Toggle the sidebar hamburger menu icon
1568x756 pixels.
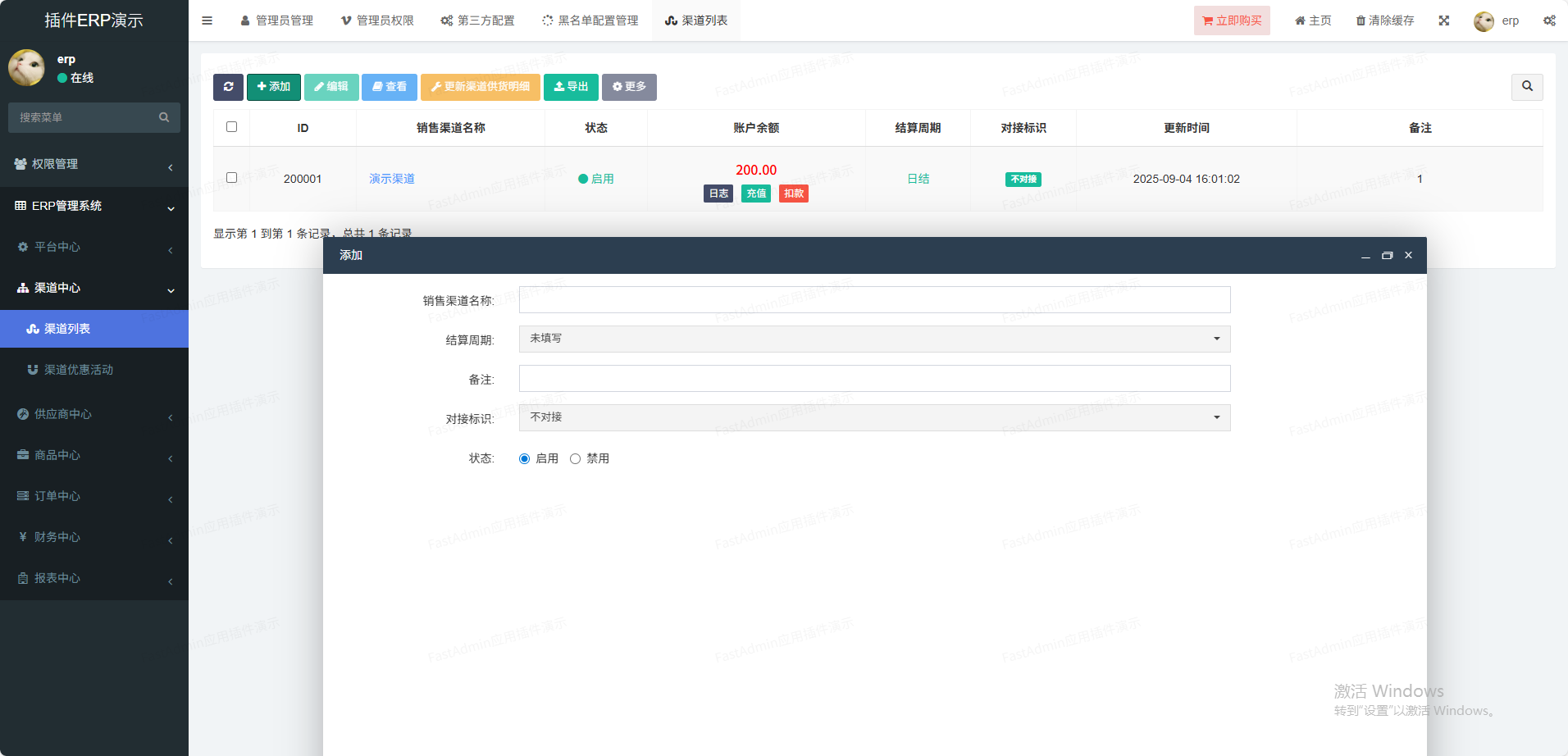click(207, 20)
